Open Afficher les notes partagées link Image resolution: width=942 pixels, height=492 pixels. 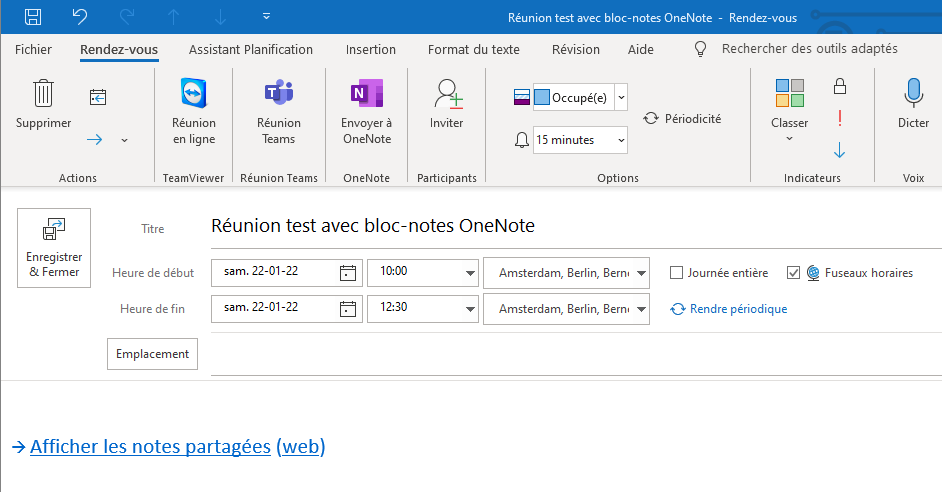click(150, 446)
